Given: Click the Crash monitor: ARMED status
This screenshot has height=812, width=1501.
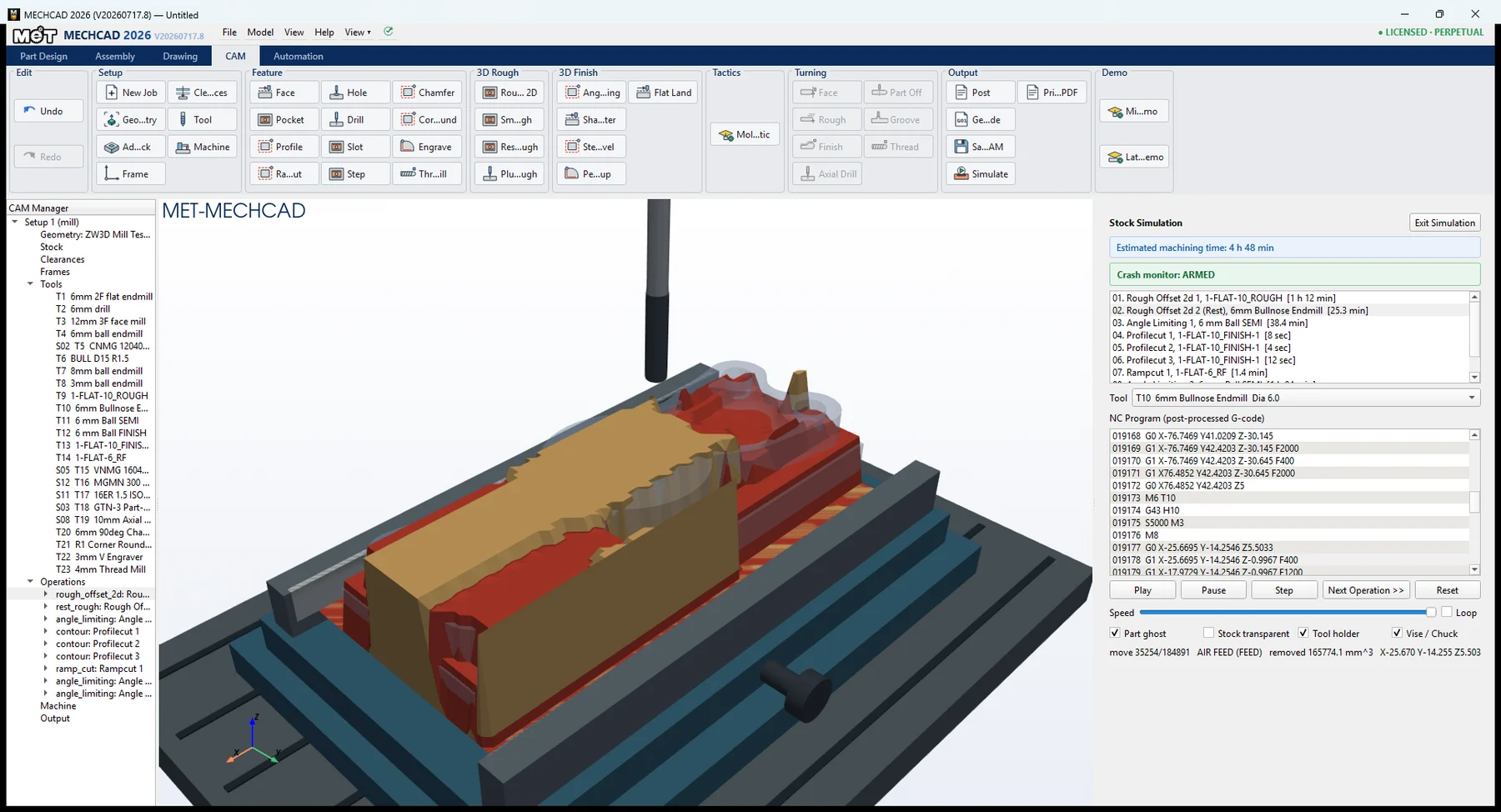Looking at the screenshot, I should point(1295,274).
